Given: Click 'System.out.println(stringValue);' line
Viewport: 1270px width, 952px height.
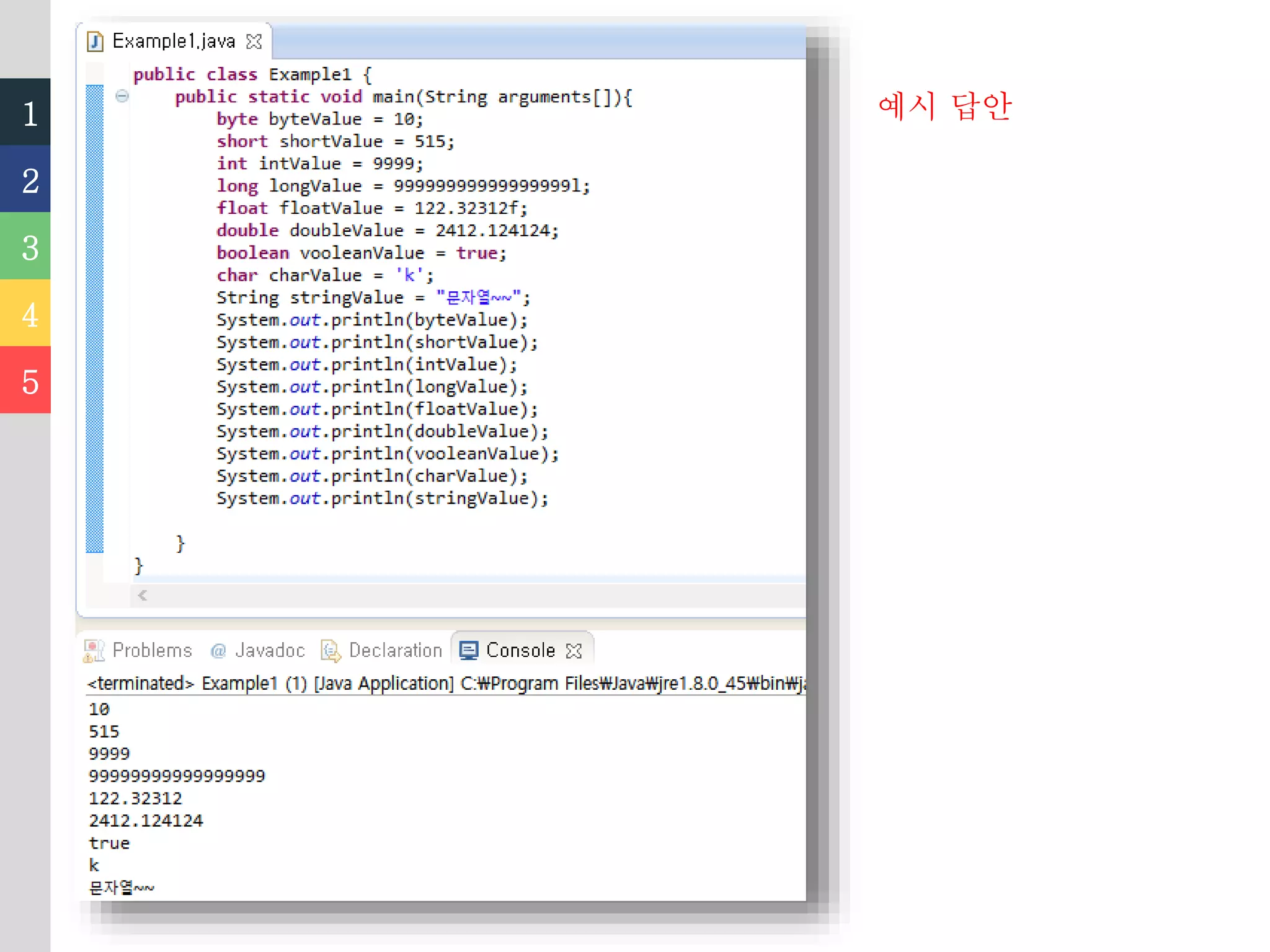Looking at the screenshot, I should click(x=383, y=498).
